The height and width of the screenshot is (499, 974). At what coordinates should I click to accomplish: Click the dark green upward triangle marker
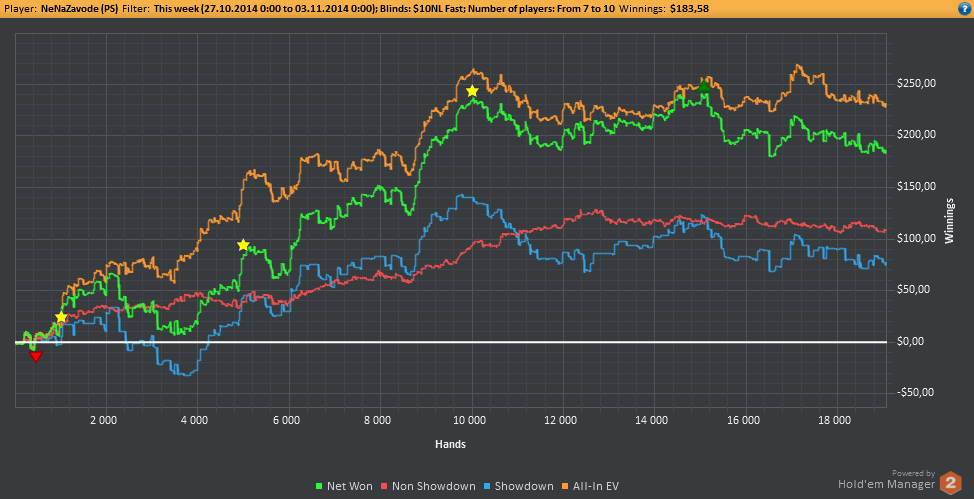[x=703, y=86]
